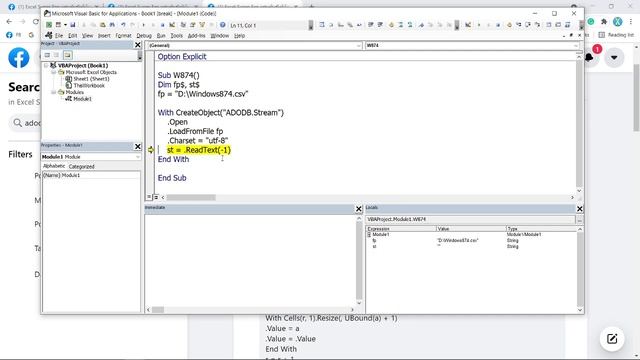Open the W874 procedure dropdown
Screen dimensions: 640x360
coord(576,45)
